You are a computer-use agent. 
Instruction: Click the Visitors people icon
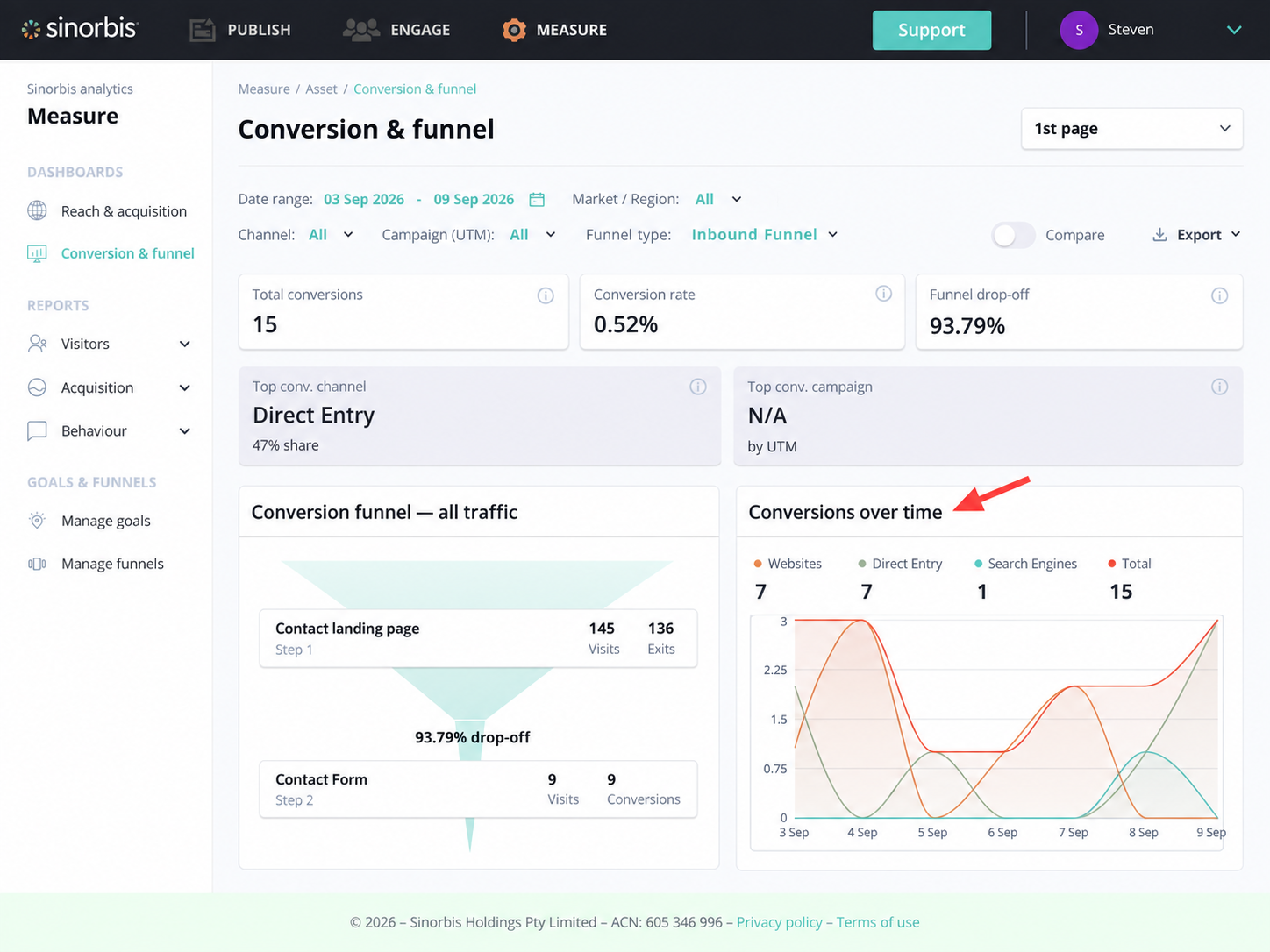pos(37,344)
